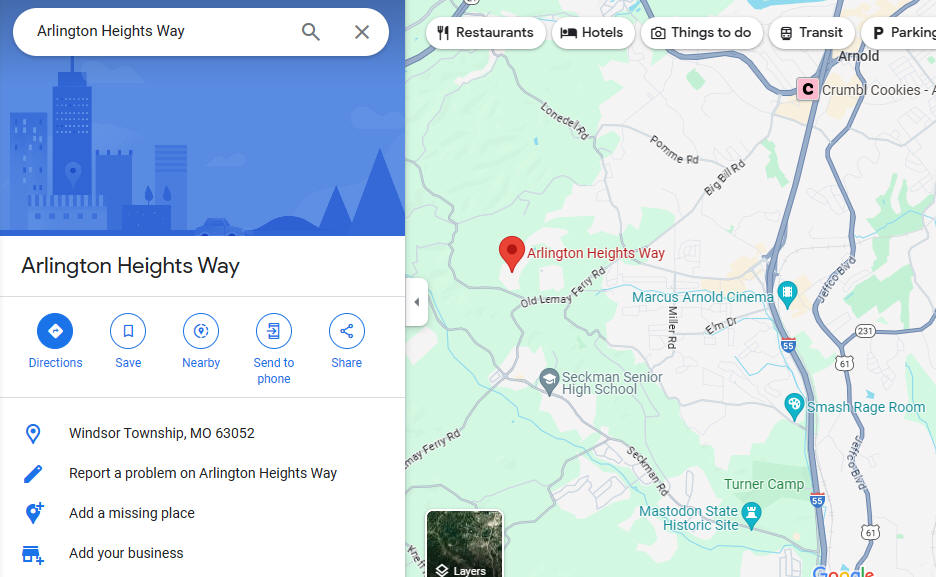Select the Send to phone icon
936x577 pixels.
[273, 331]
